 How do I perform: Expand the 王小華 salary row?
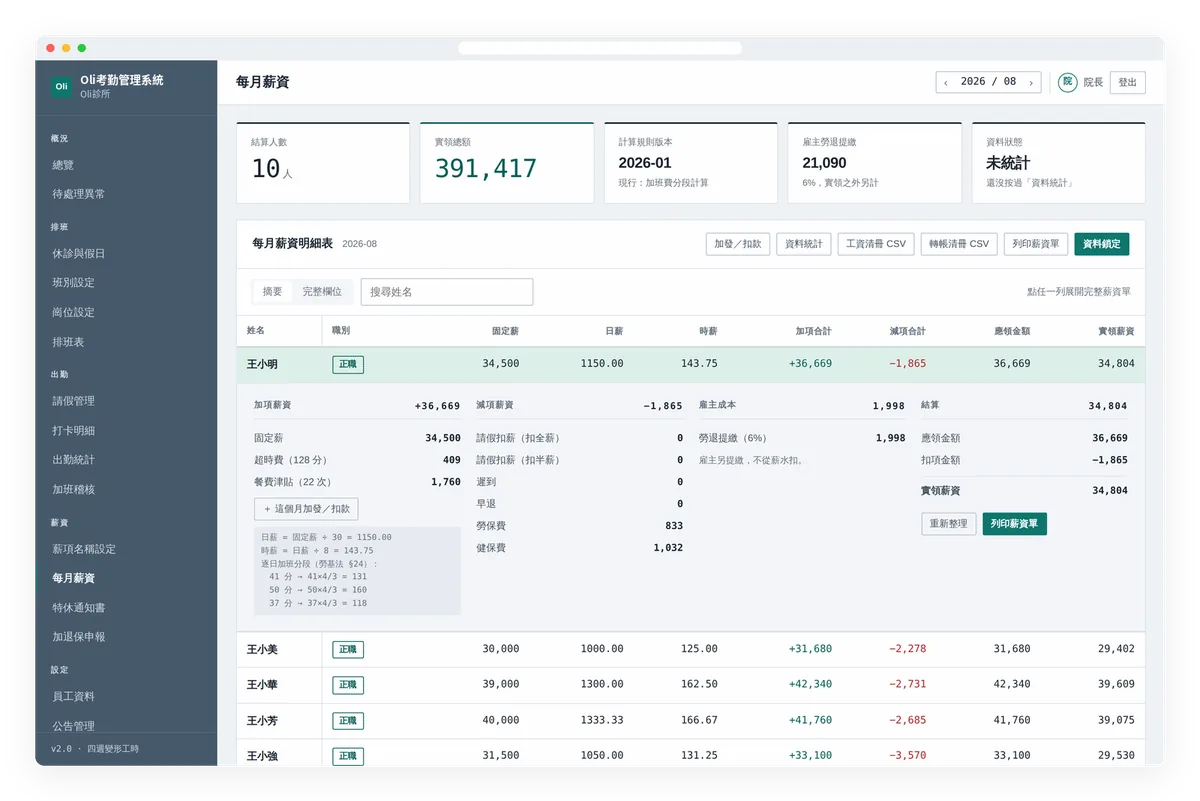pyautogui.click(x=691, y=685)
